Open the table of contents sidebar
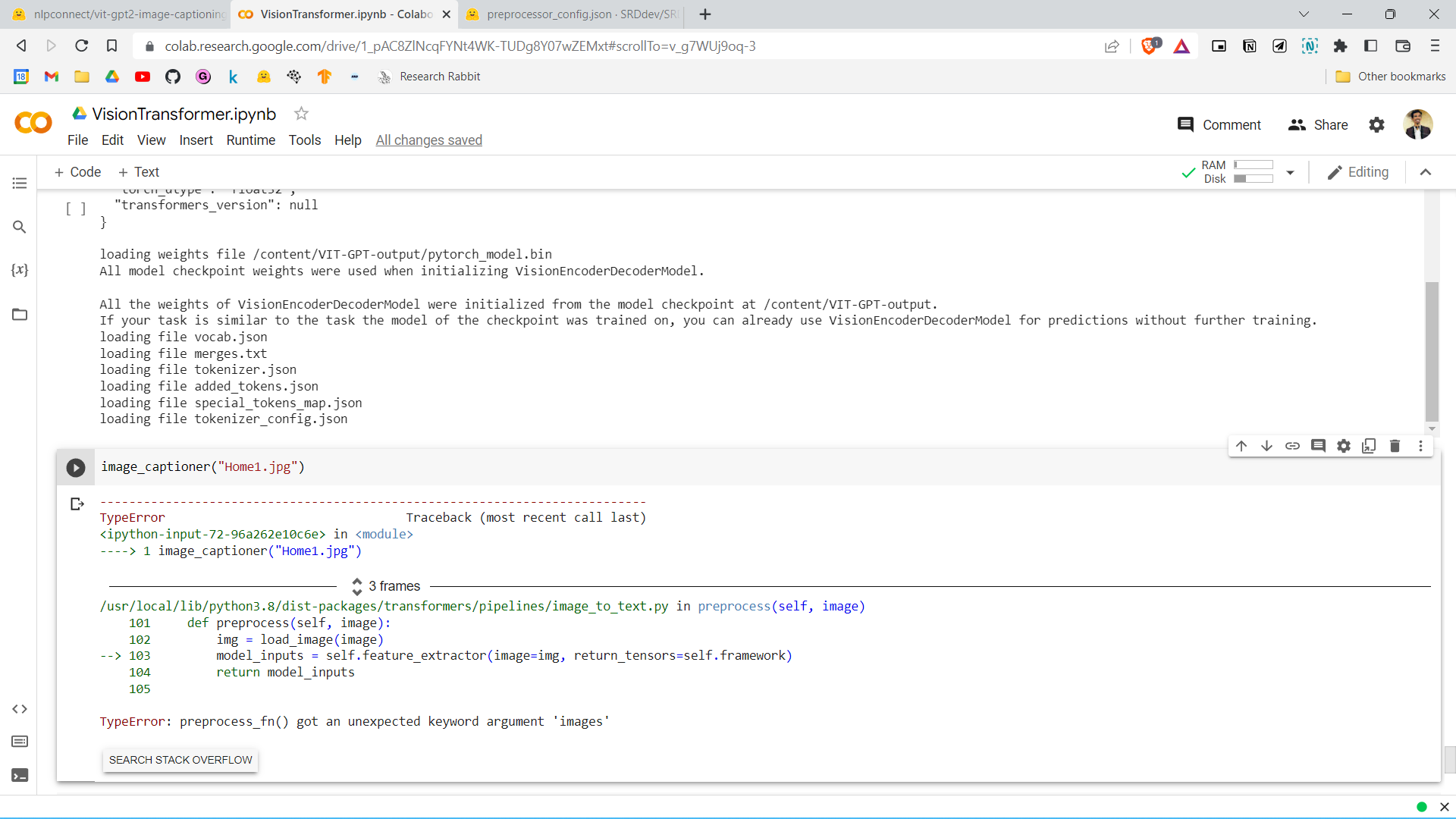Image resolution: width=1456 pixels, height=819 pixels. pos(20,184)
